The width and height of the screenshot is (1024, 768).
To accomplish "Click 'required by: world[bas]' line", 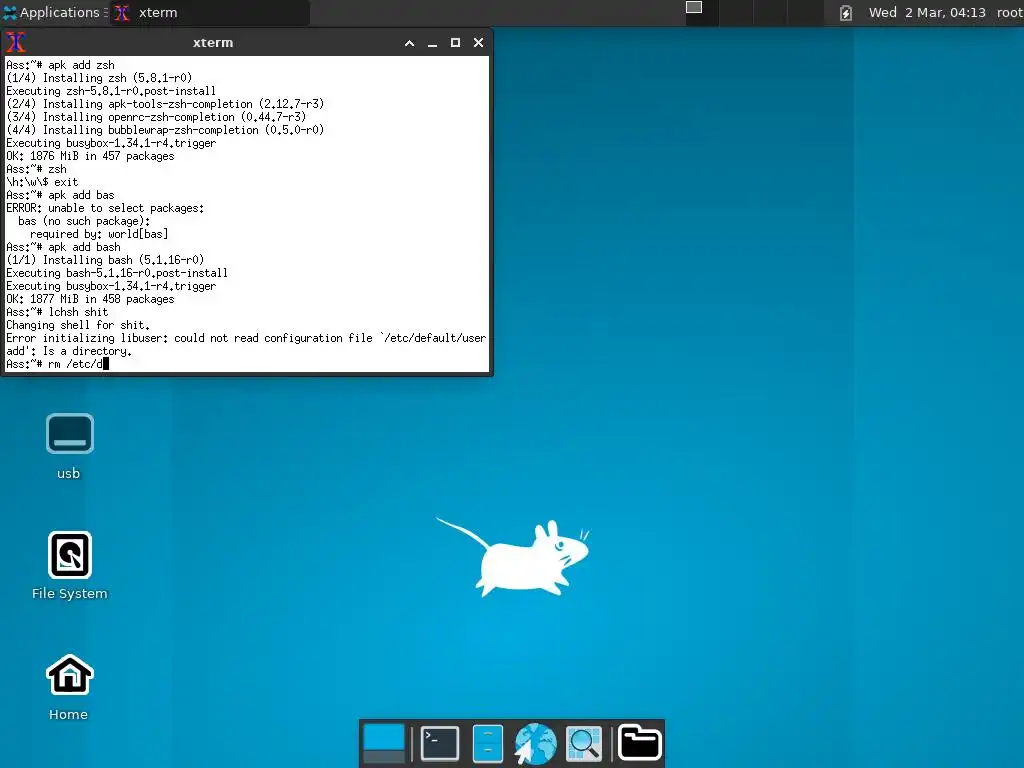I will pyautogui.click(x=99, y=233).
